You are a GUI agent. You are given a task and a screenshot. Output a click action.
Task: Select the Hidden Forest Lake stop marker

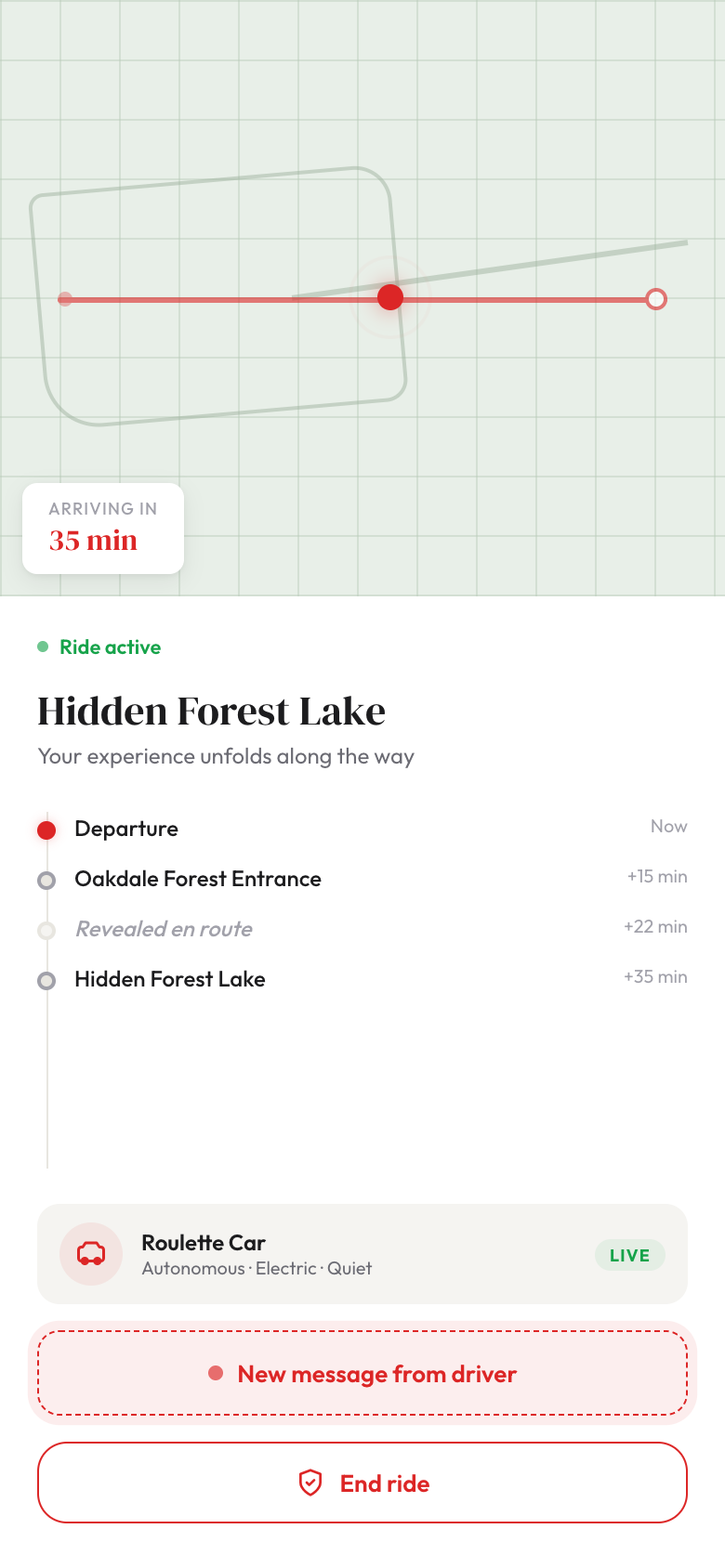[46, 980]
